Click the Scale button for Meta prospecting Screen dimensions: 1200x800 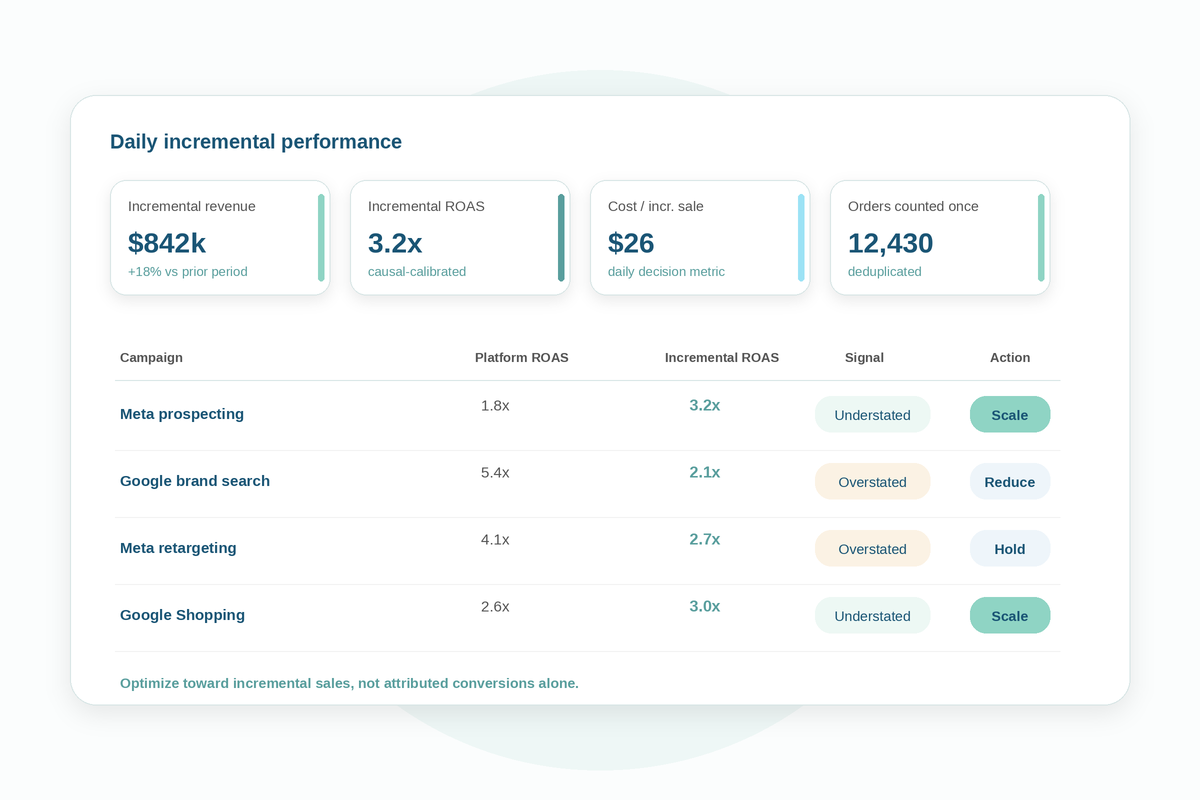(x=1010, y=414)
